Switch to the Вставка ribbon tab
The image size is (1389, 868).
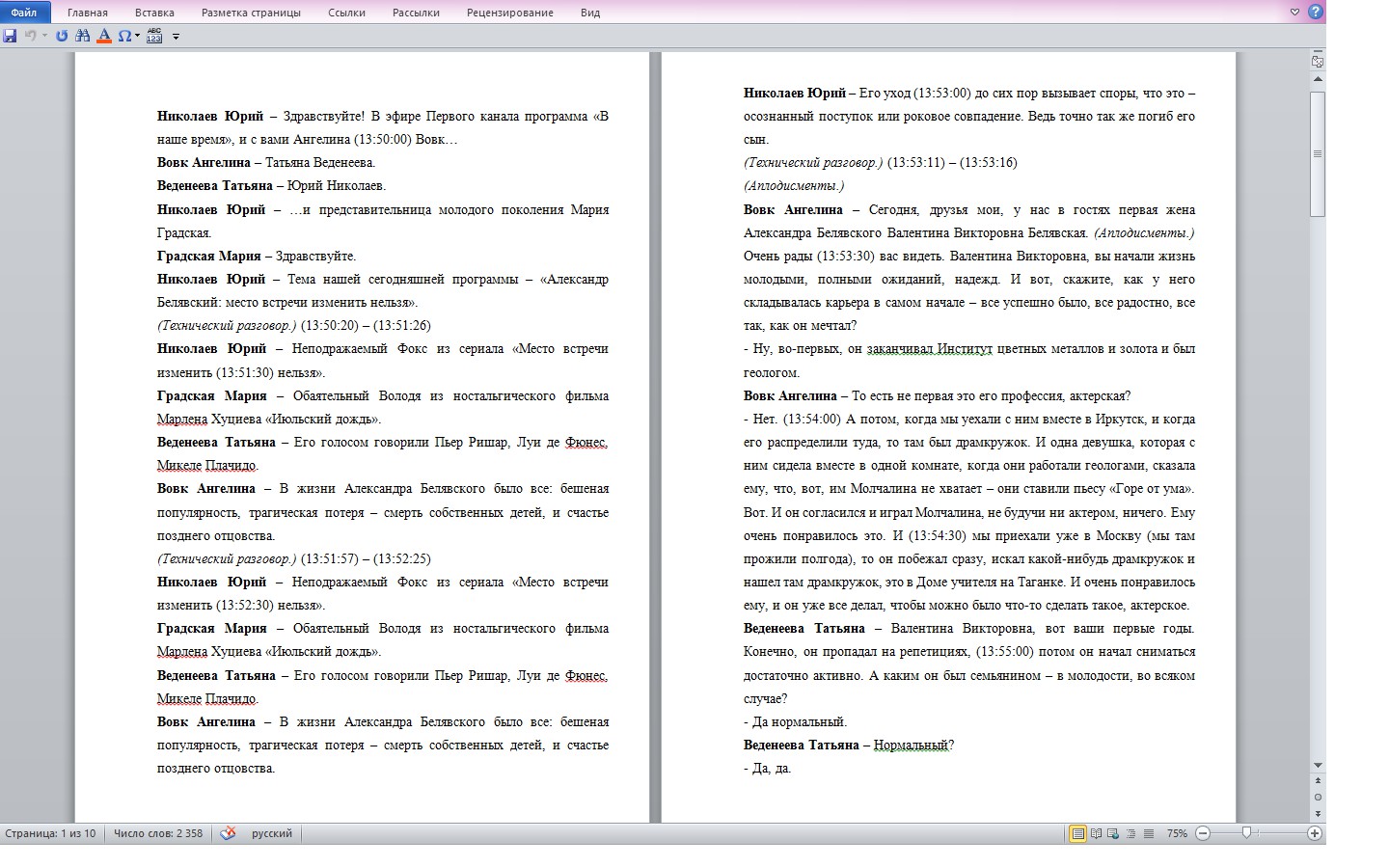pyautogui.click(x=154, y=13)
